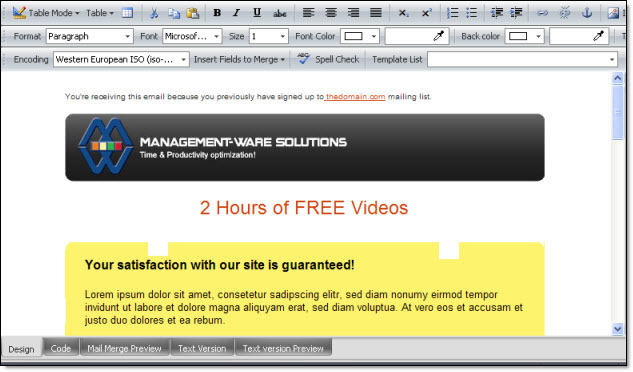Click the scrollbar up arrow
This screenshot has height=372, width=633.
(618, 78)
